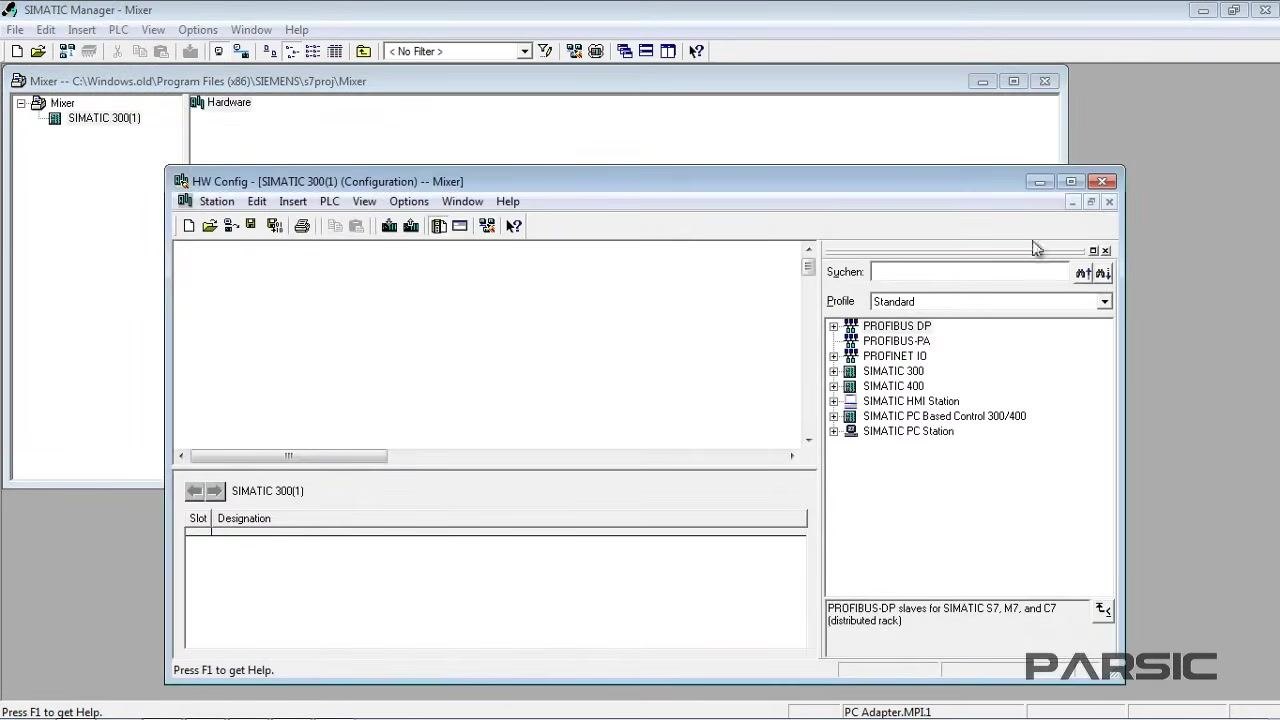Click Download to Module icon in HW Config
1280x720 pixels.
point(389,226)
